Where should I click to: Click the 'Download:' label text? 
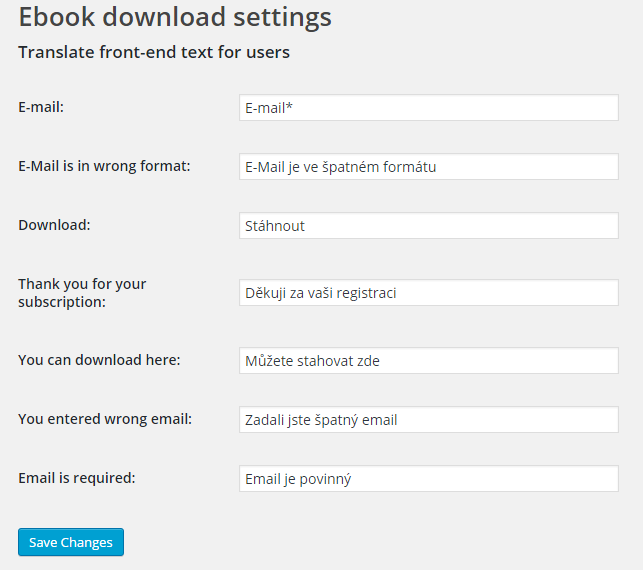tap(54, 225)
